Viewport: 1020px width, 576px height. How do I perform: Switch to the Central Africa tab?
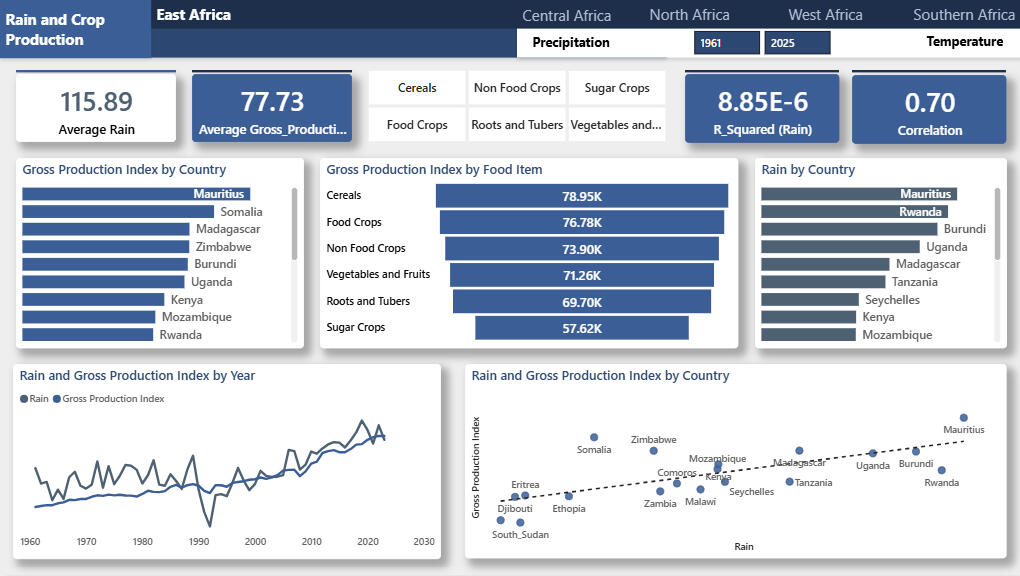[x=566, y=15]
